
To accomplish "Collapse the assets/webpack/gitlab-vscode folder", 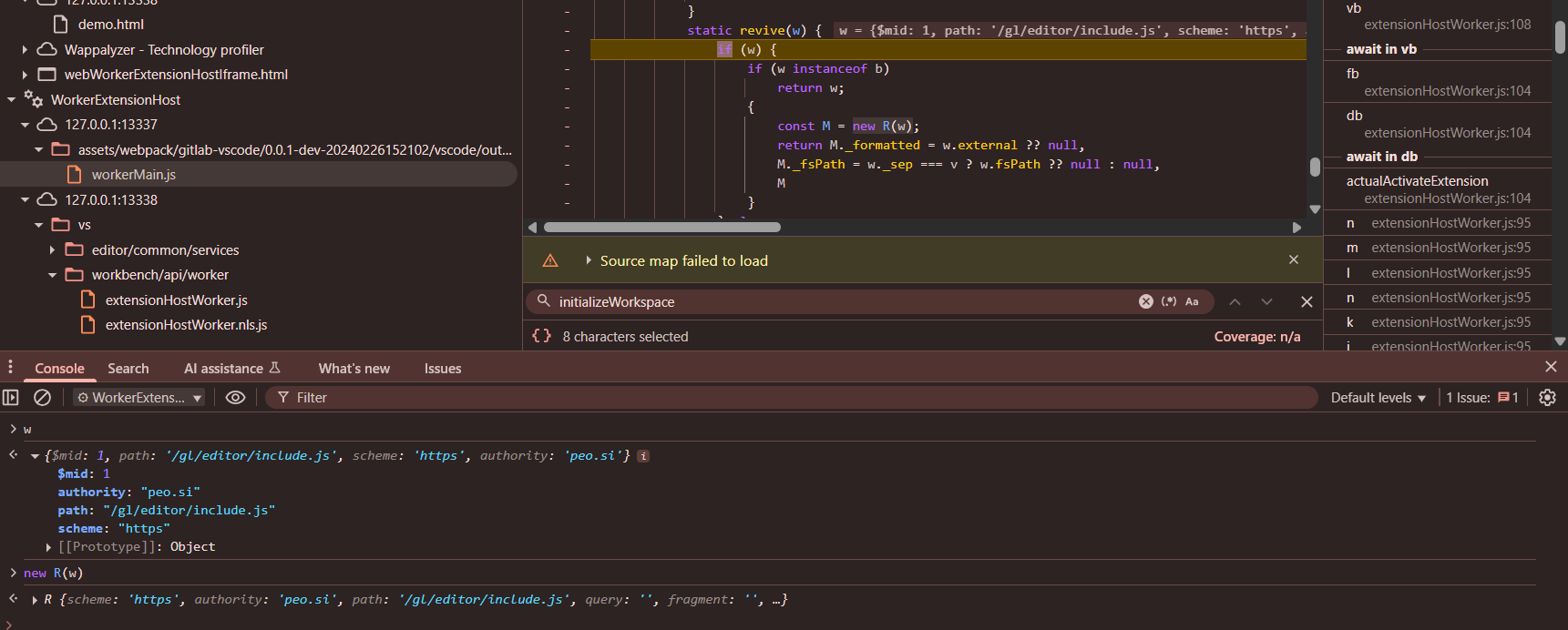I will (x=38, y=149).
